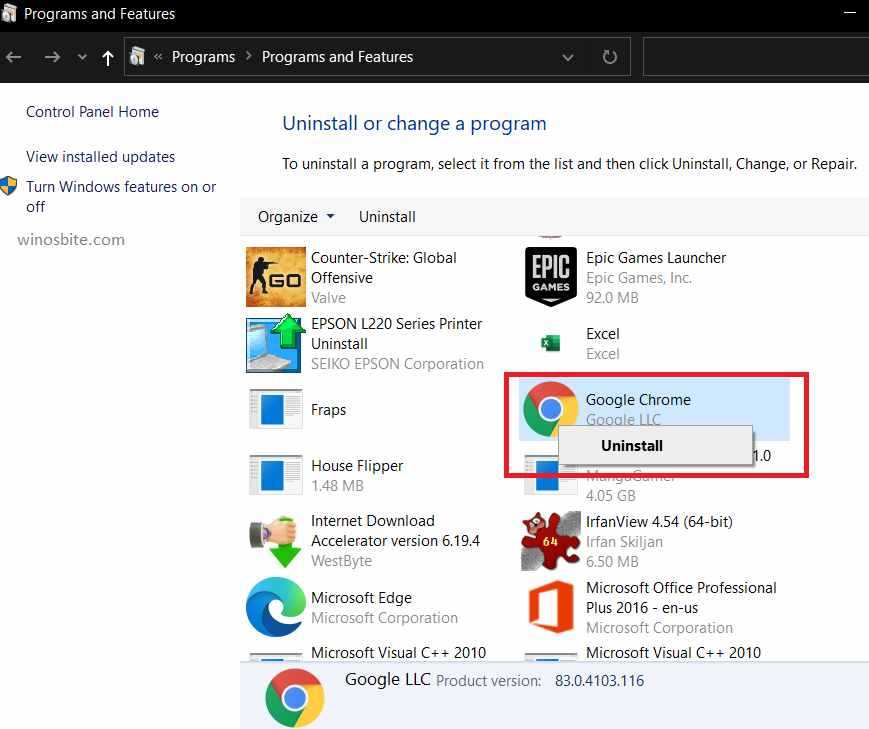Click the address bar control panel icon
This screenshot has height=729, width=869.
point(137,57)
